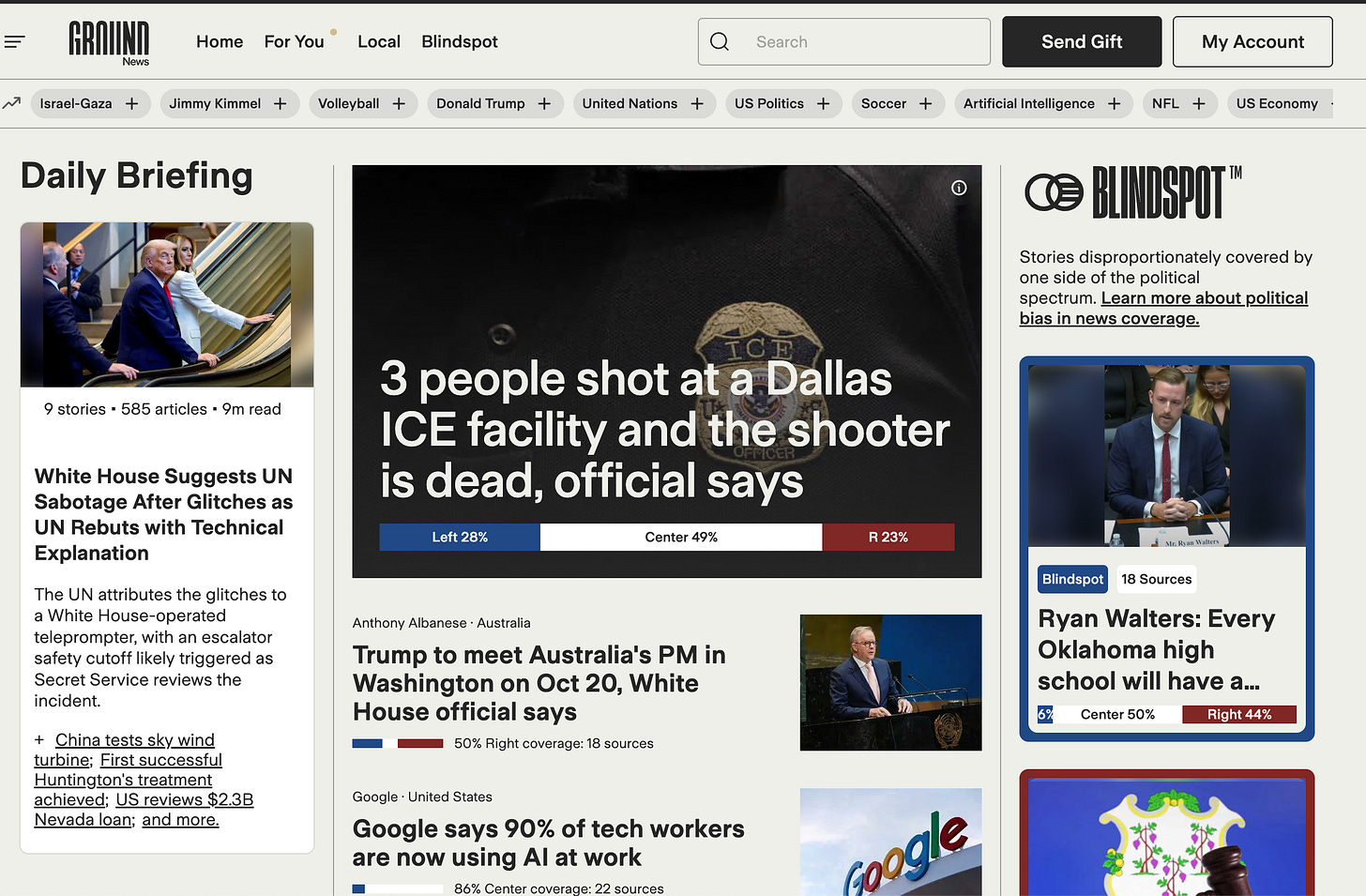Click the R 23% bias segment
1366x896 pixels.
(x=888, y=537)
